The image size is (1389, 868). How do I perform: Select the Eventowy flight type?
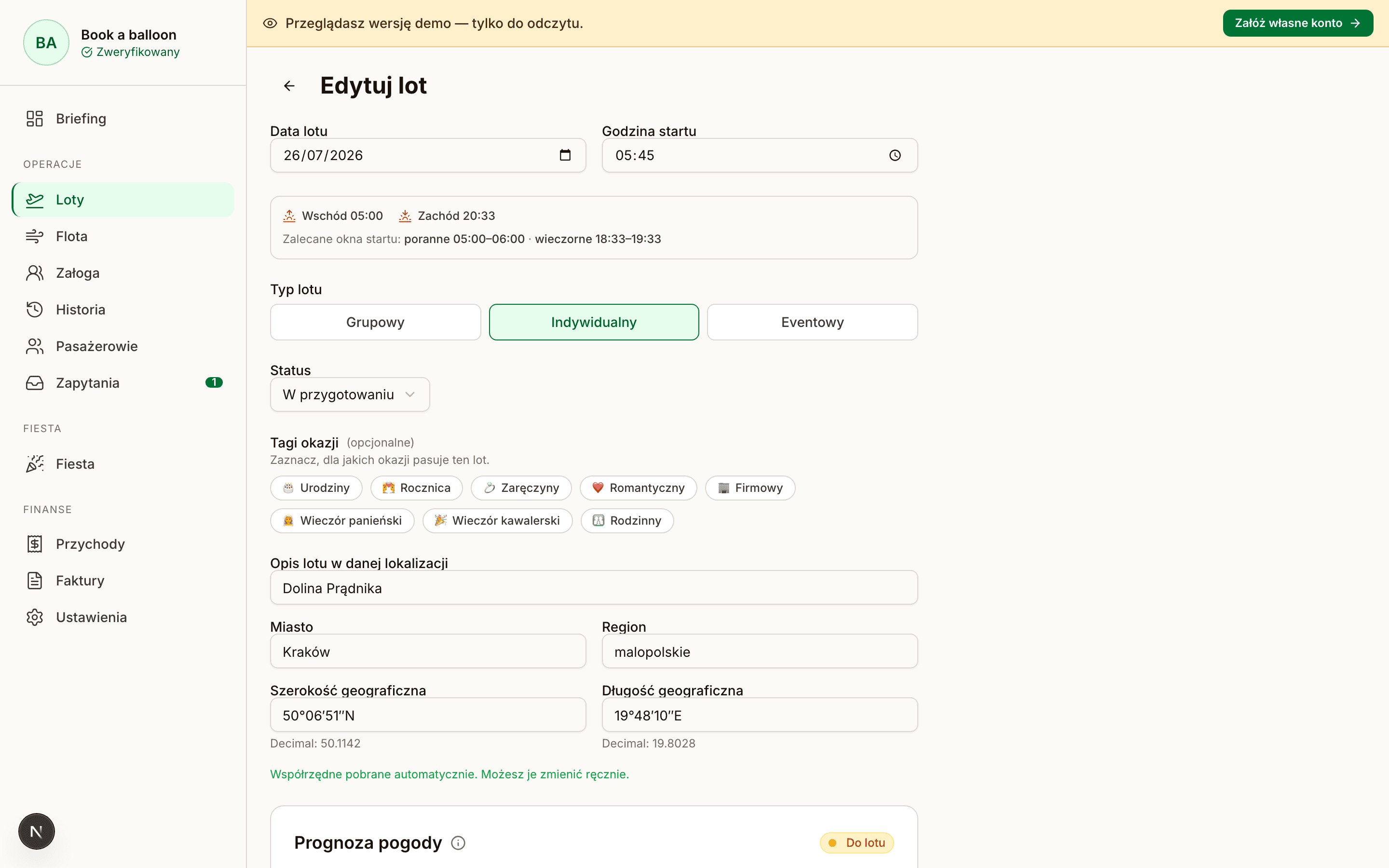tap(812, 322)
